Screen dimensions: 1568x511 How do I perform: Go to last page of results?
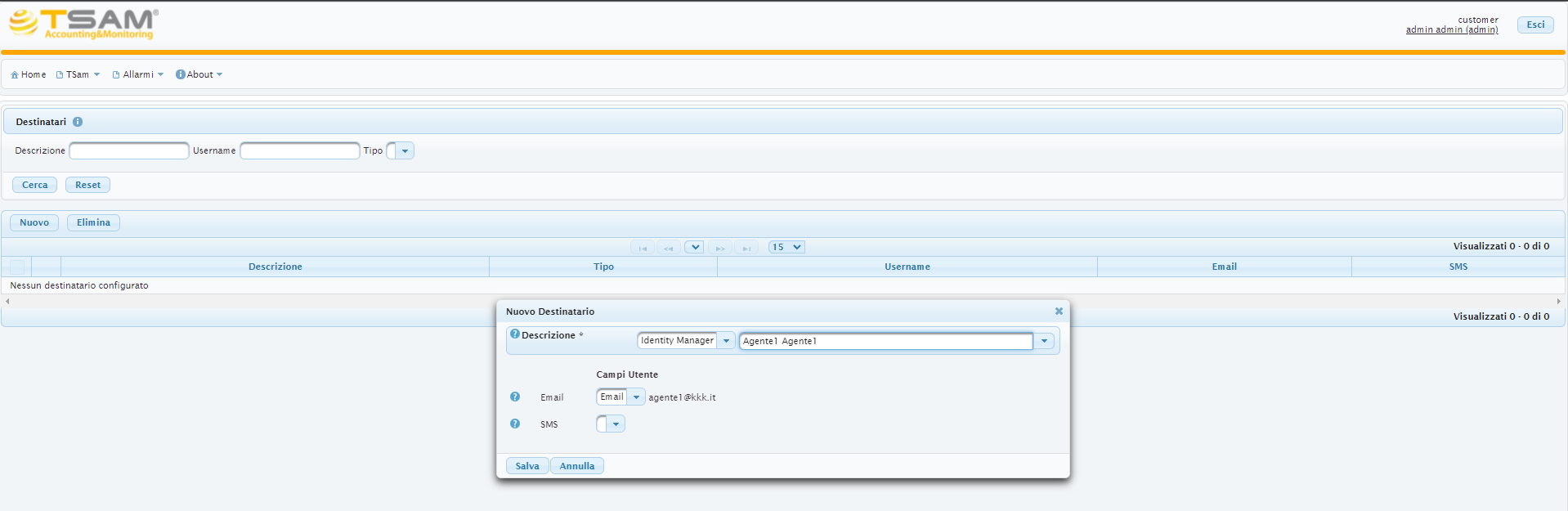tap(746, 248)
